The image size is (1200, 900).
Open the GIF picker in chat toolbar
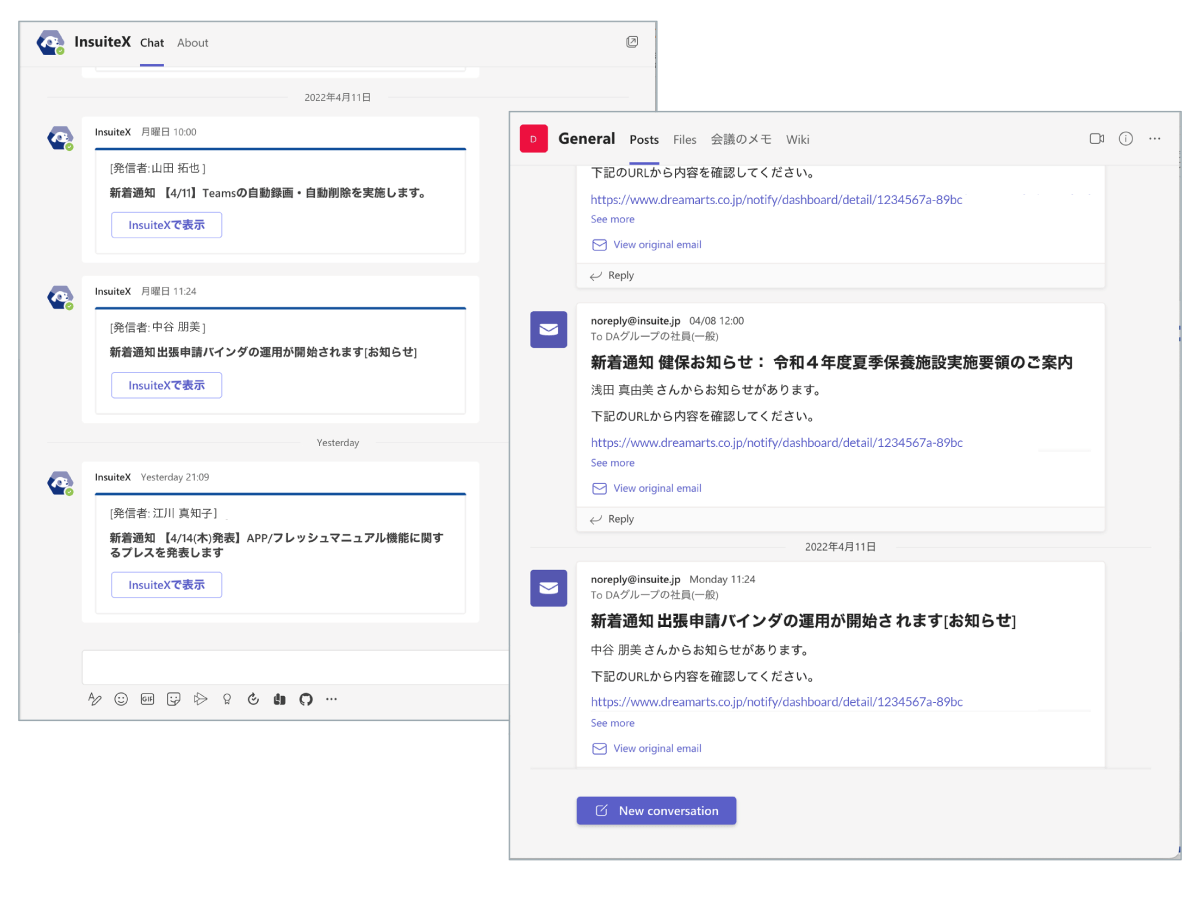click(x=147, y=699)
